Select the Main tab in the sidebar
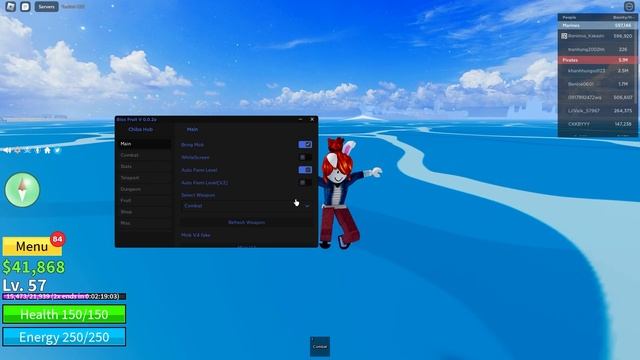Screen dimensions: 640x360 point(144,144)
